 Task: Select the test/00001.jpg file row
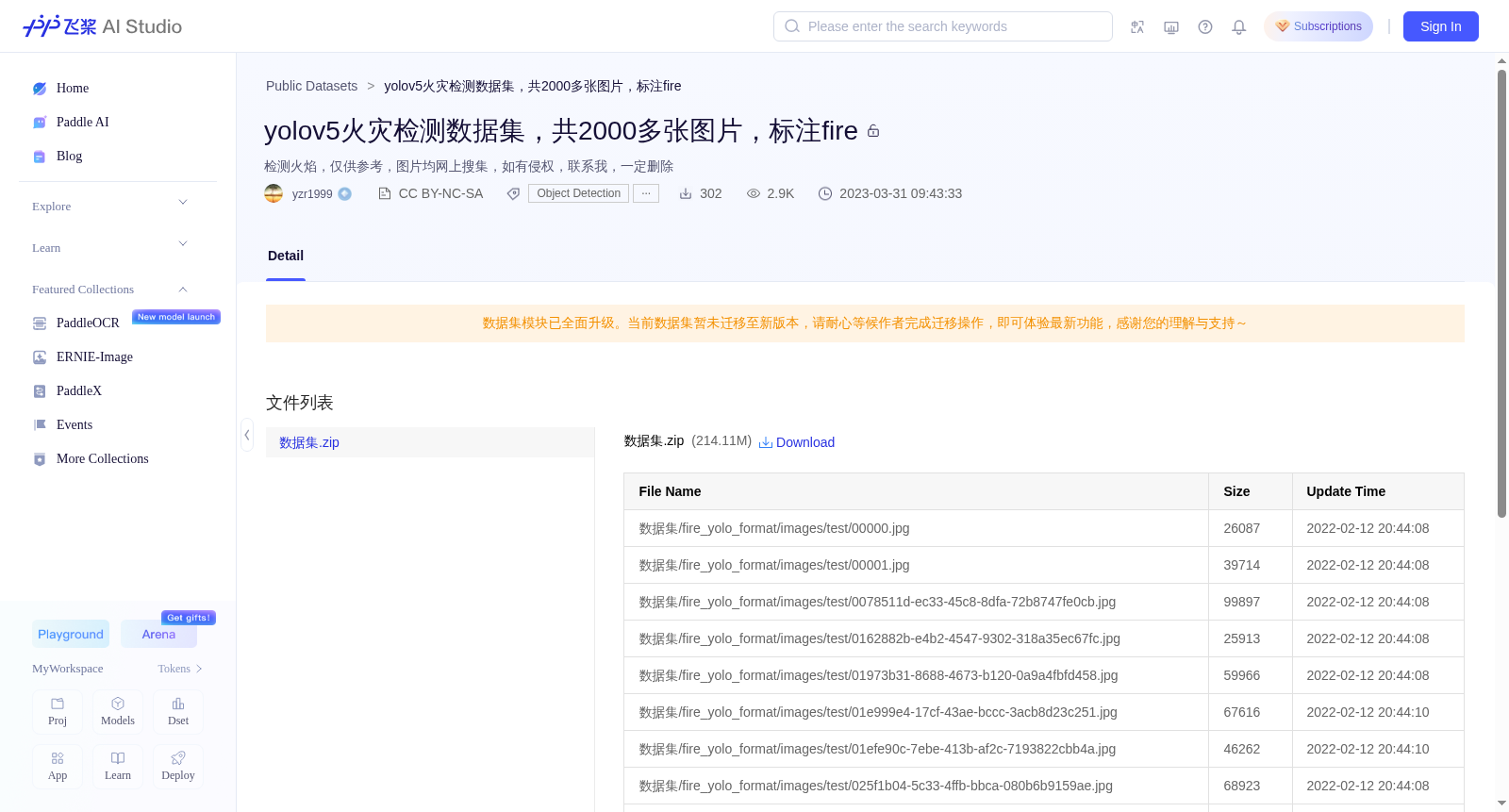(x=1044, y=565)
